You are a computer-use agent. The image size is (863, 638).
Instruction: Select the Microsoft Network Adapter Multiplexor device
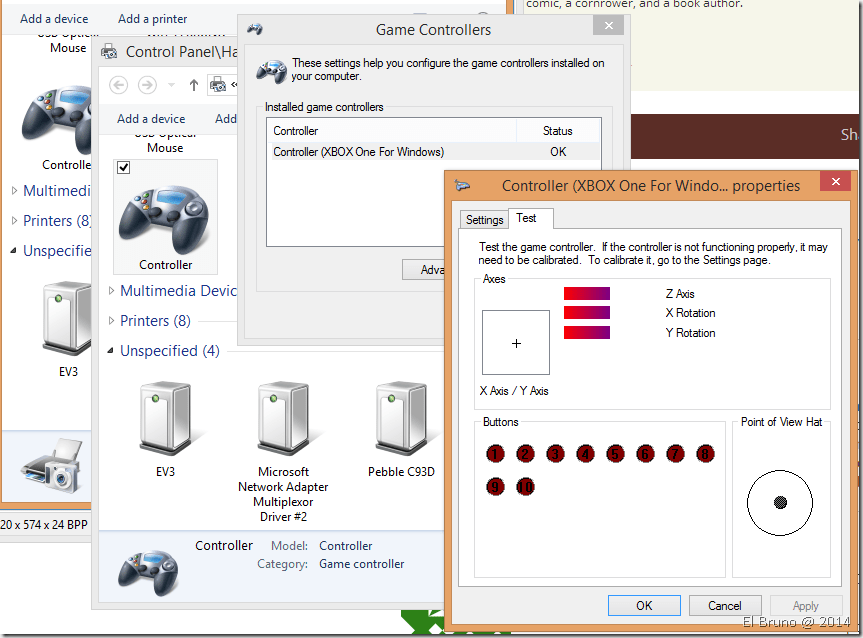coord(283,420)
